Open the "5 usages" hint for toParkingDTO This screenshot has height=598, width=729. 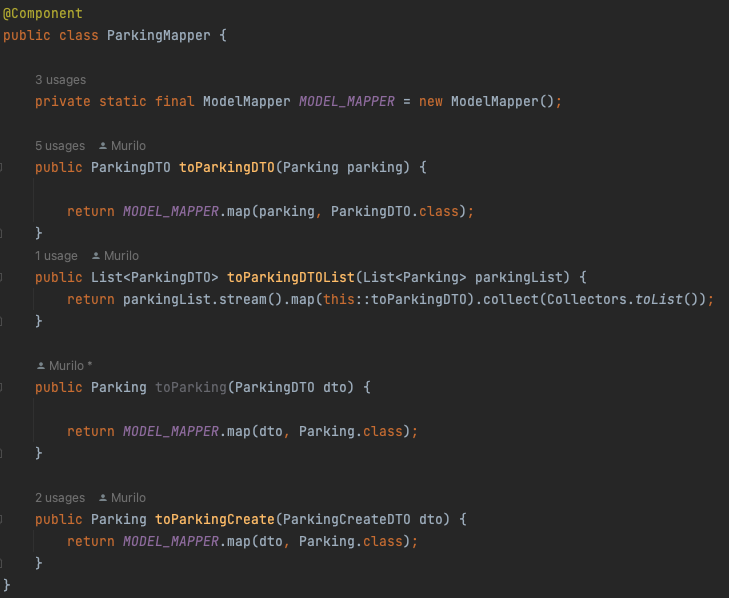60,146
